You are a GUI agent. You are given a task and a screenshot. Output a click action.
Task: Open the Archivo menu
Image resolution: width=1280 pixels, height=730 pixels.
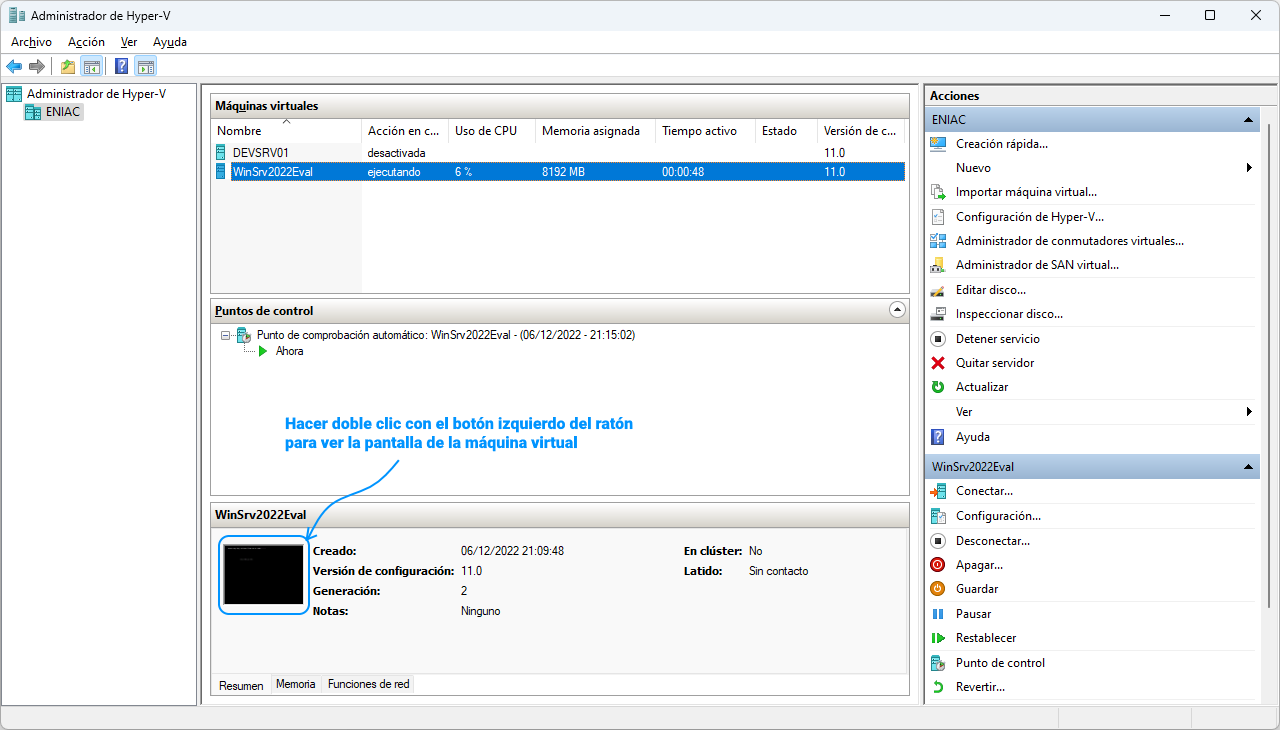pyautogui.click(x=31, y=42)
